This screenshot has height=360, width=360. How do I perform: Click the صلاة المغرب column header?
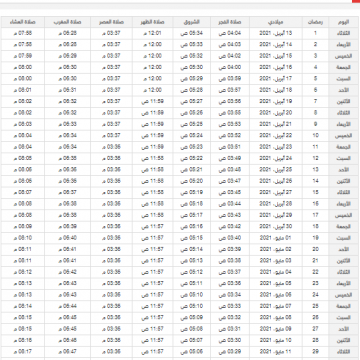[x=67, y=22]
